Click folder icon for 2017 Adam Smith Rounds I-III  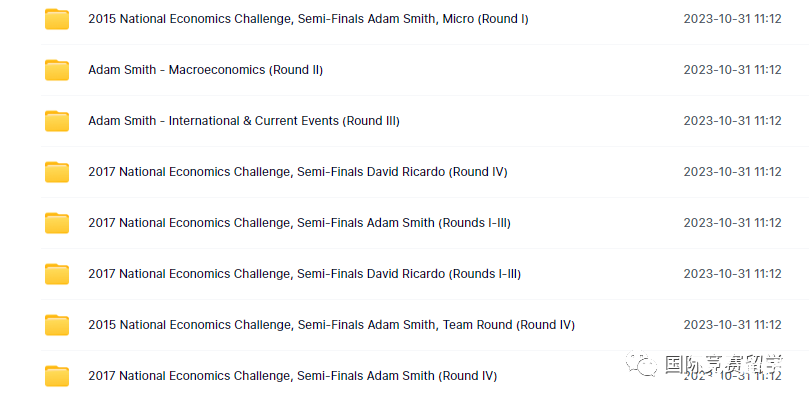coord(57,223)
